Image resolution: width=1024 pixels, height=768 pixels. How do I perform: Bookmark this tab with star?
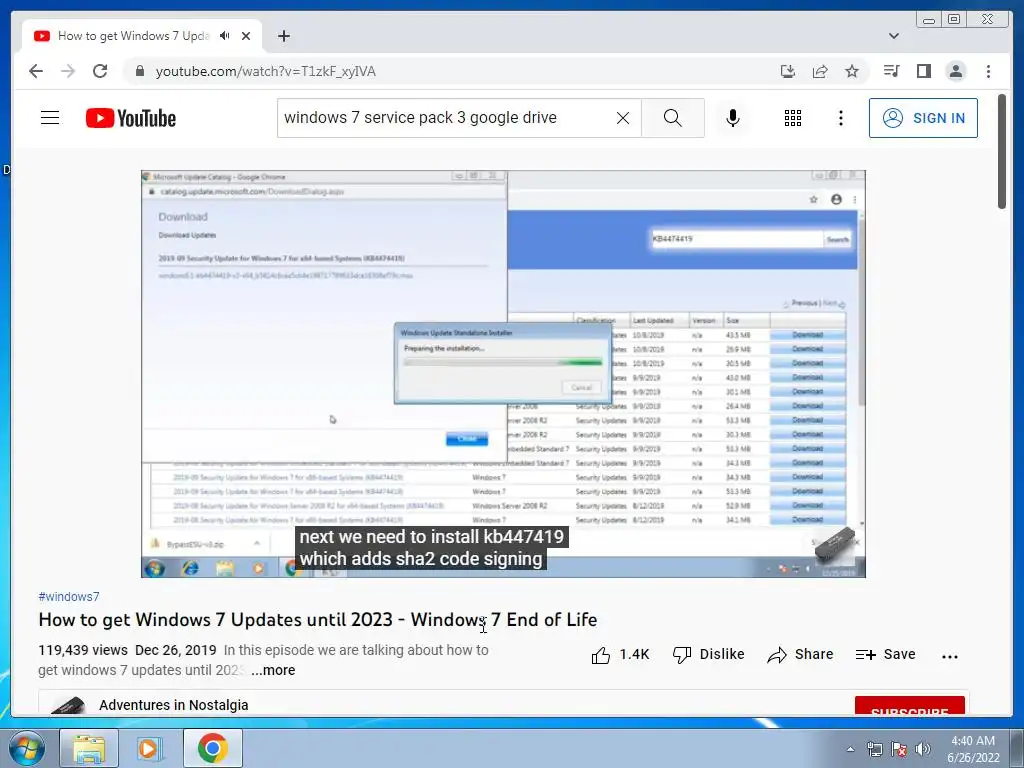click(x=852, y=71)
